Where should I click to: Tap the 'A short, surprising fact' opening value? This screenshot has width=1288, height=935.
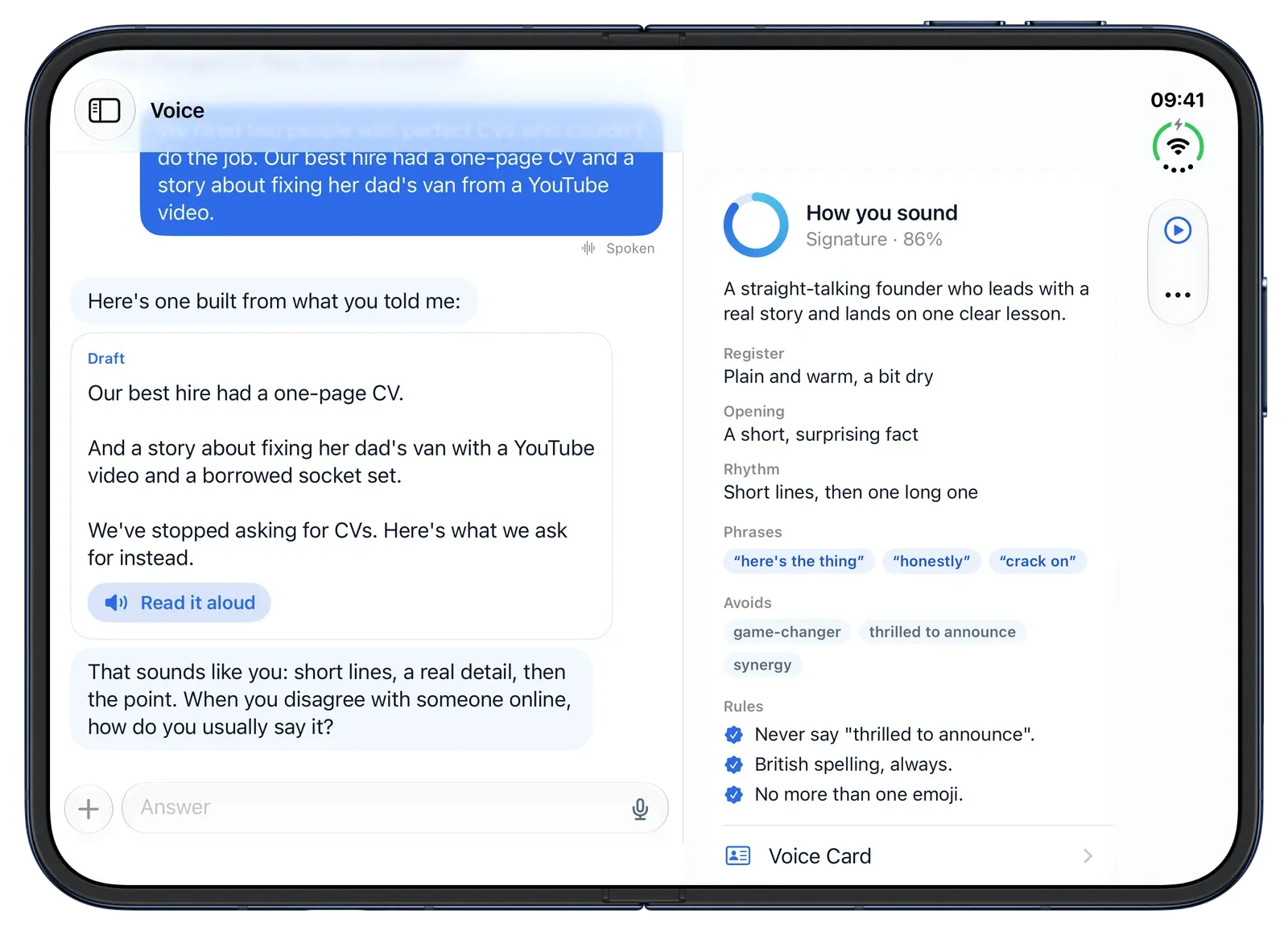coord(820,435)
